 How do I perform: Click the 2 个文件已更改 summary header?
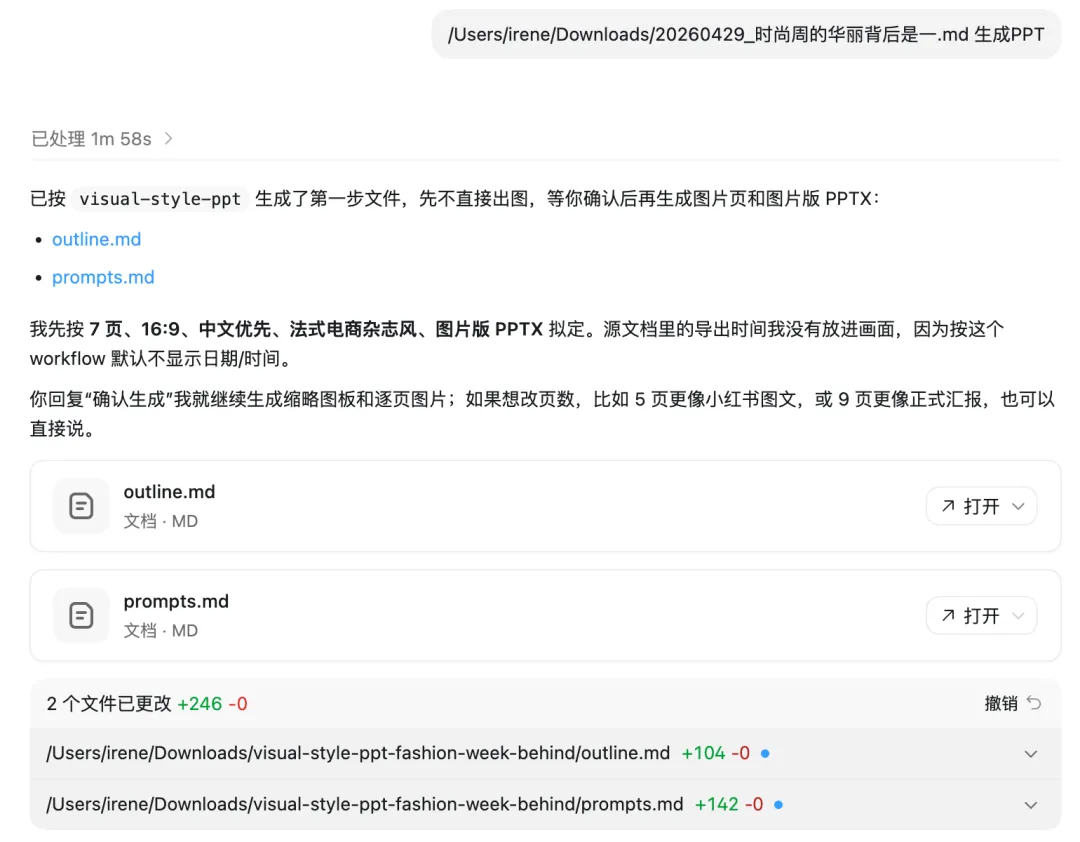point(109,703)
